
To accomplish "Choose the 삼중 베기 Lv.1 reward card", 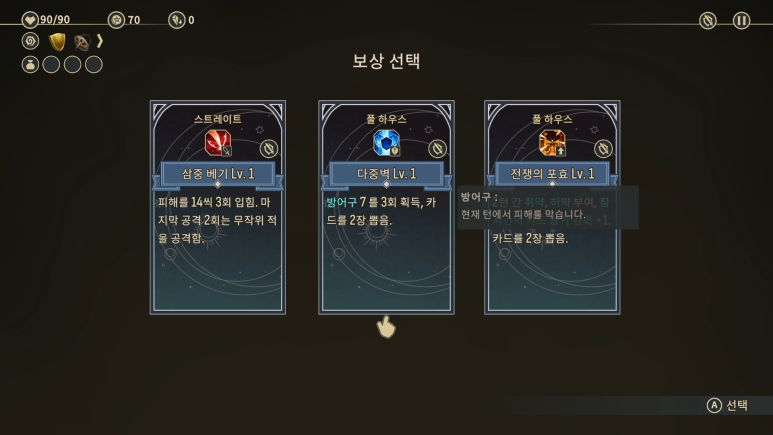I will [218, 208].
